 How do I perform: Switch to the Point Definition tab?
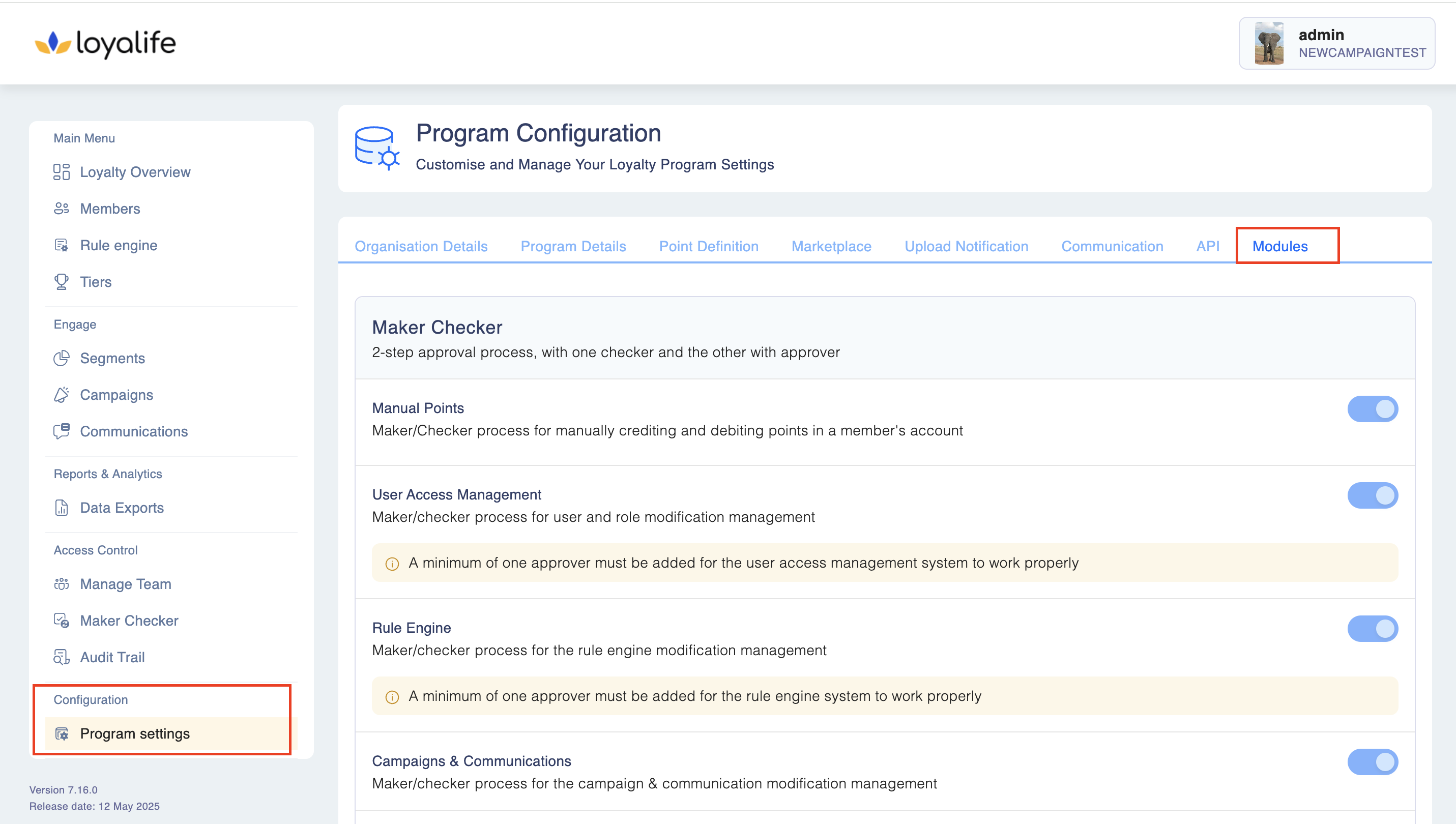tap(708, 247)
